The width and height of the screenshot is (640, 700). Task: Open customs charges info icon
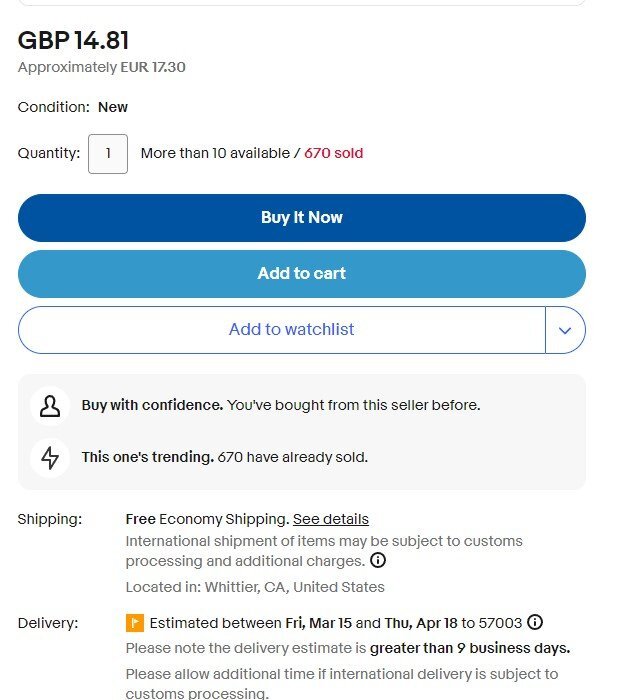(x=378, y=560)
